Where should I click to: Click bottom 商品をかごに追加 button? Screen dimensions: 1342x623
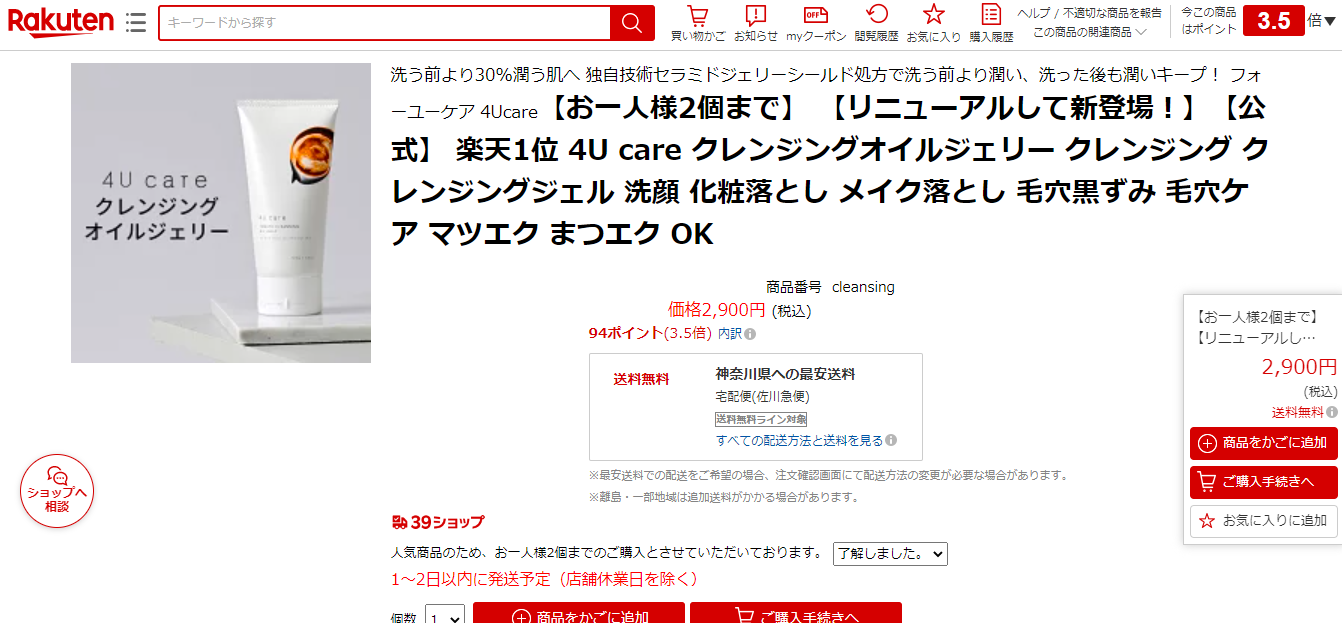click(579, 613)
